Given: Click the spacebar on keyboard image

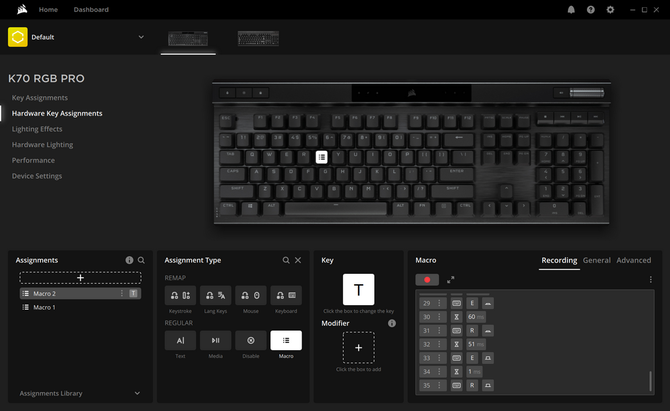Looking at the screenshot, I should (x=336, y=208).
